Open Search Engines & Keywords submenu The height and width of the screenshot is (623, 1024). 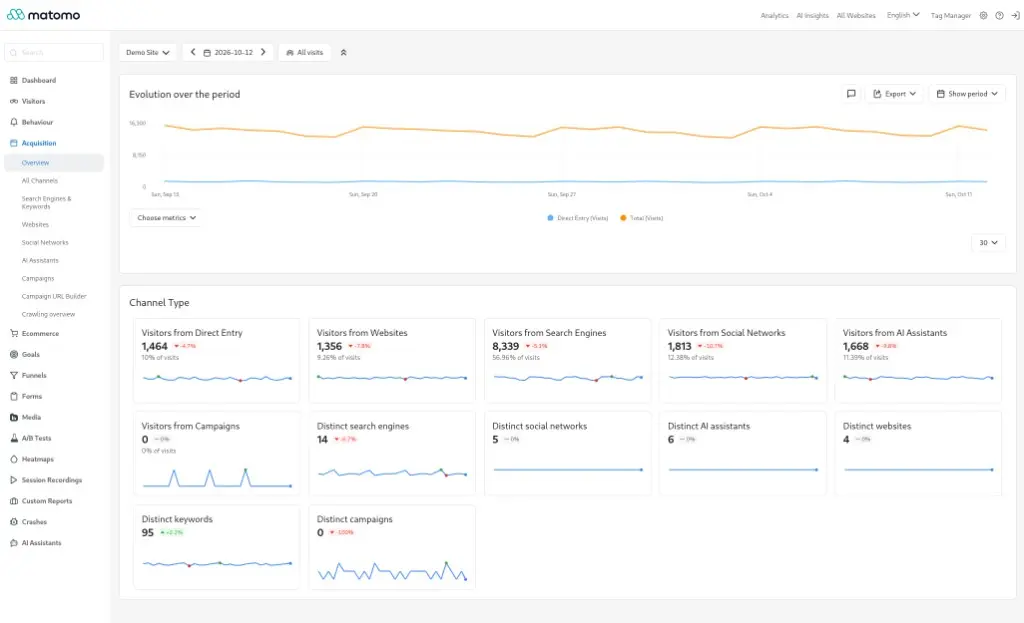point(46,202)
